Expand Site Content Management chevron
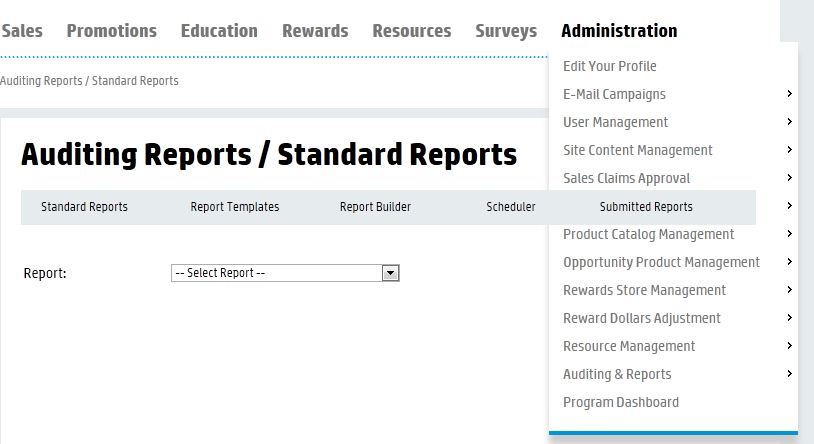814x444 pixels. pos(789,150)
